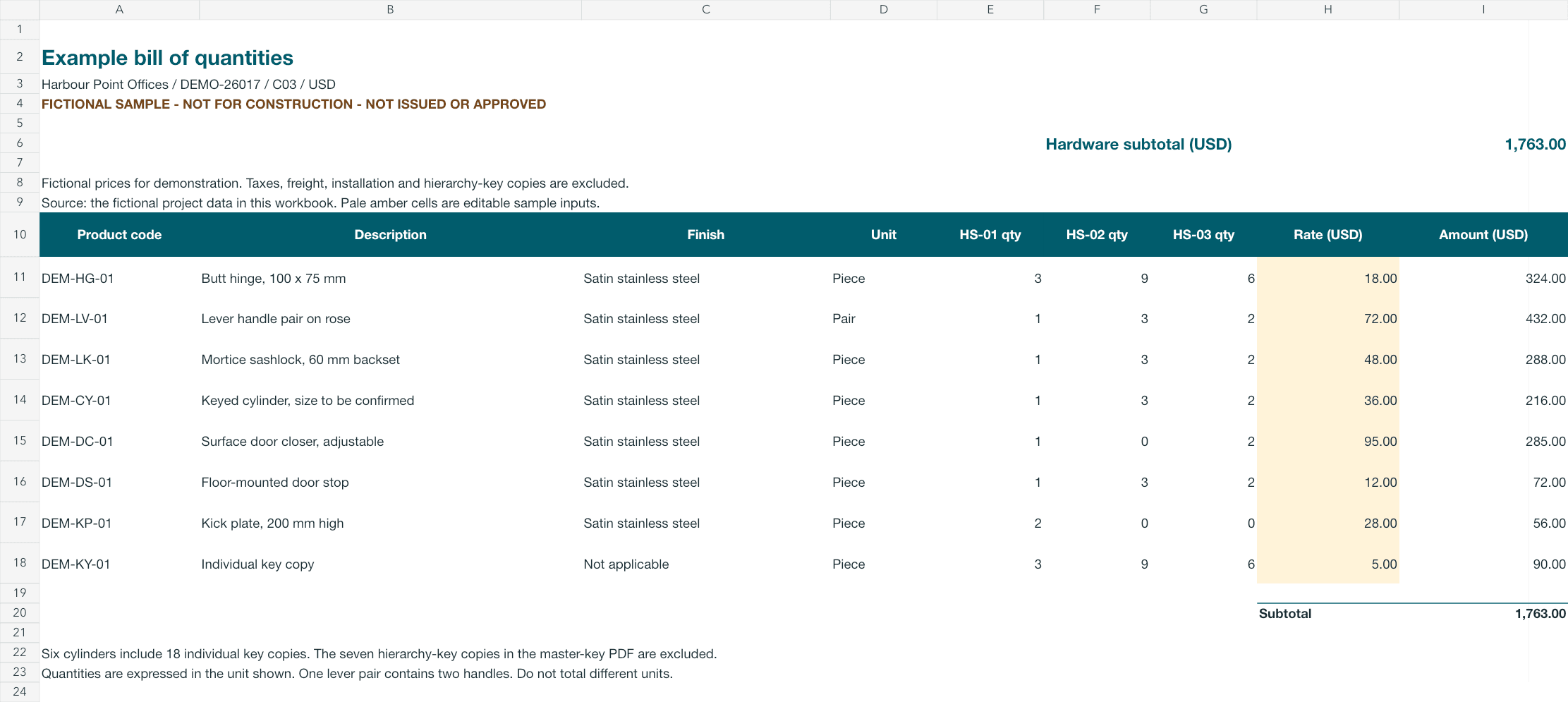1568x702 pixels.
Task: Select the note starting 'Six cylinders include 18'
Action: click(379, 653)
